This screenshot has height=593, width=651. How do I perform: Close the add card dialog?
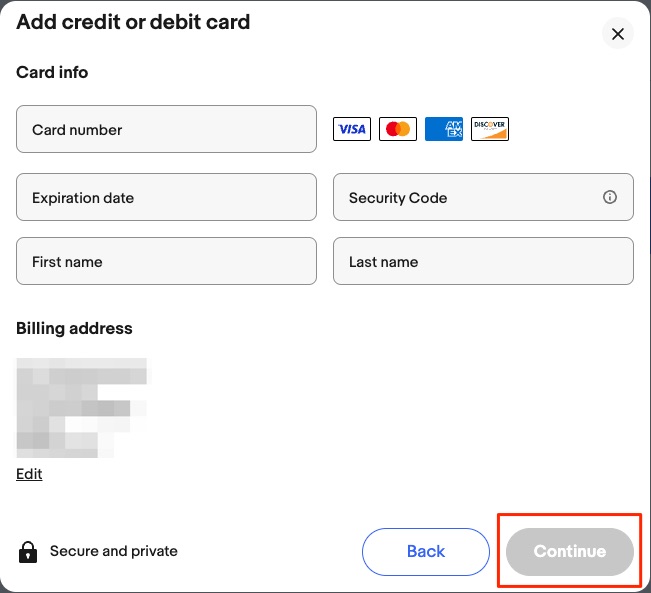[617, 35]
